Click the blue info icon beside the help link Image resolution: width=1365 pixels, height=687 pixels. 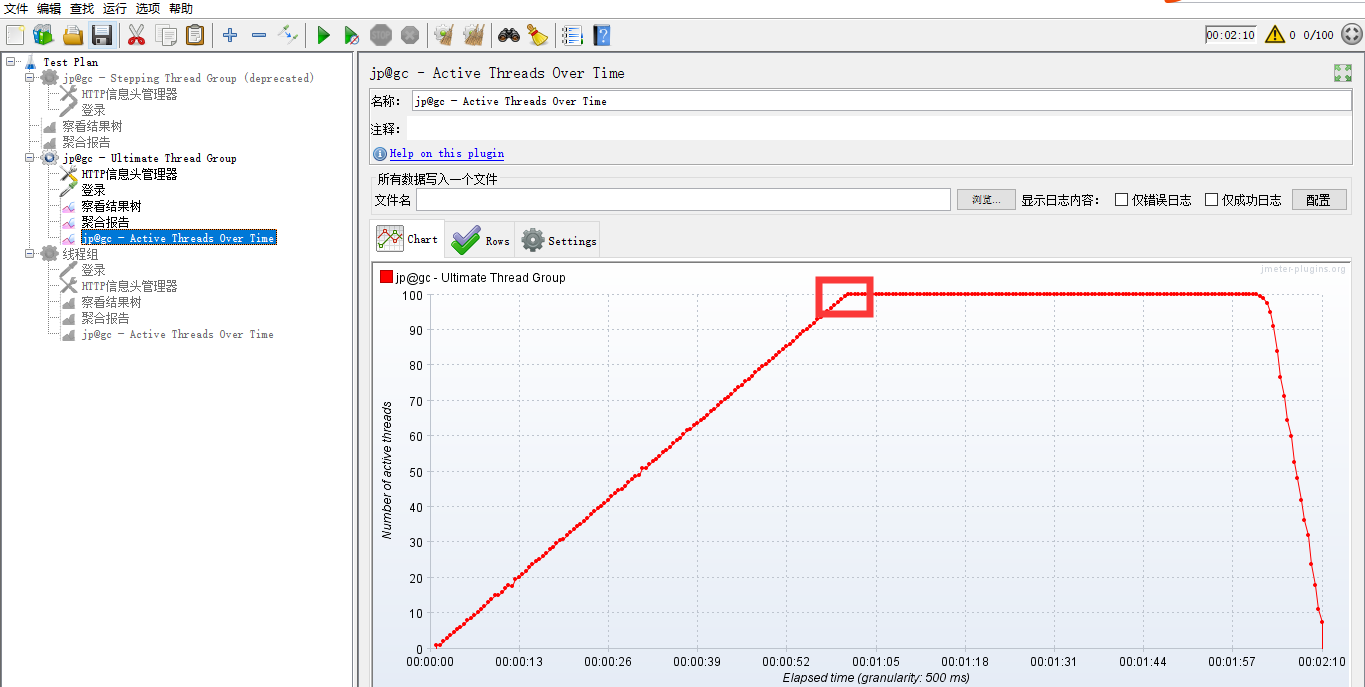tap(380, 154)
